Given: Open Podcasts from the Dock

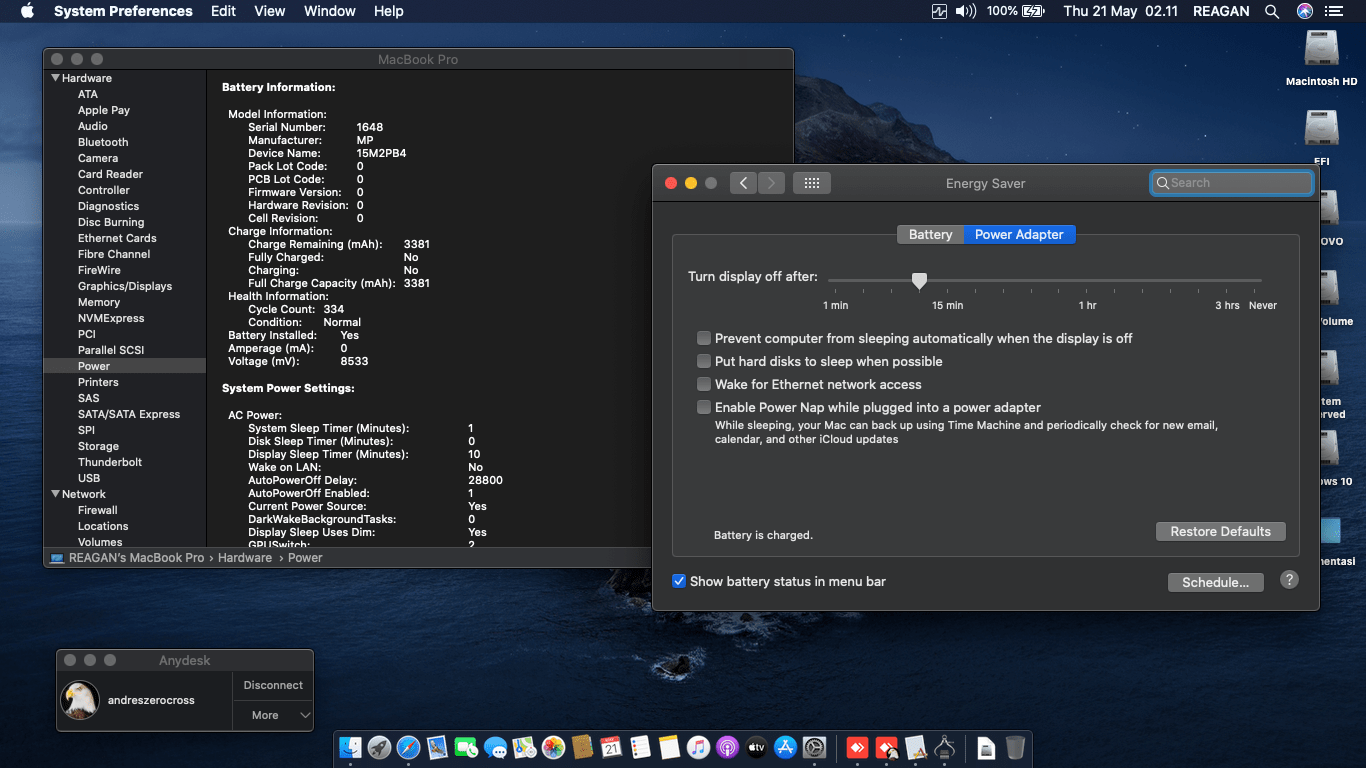Looking at the screenshot, I should tap(727, 747).
